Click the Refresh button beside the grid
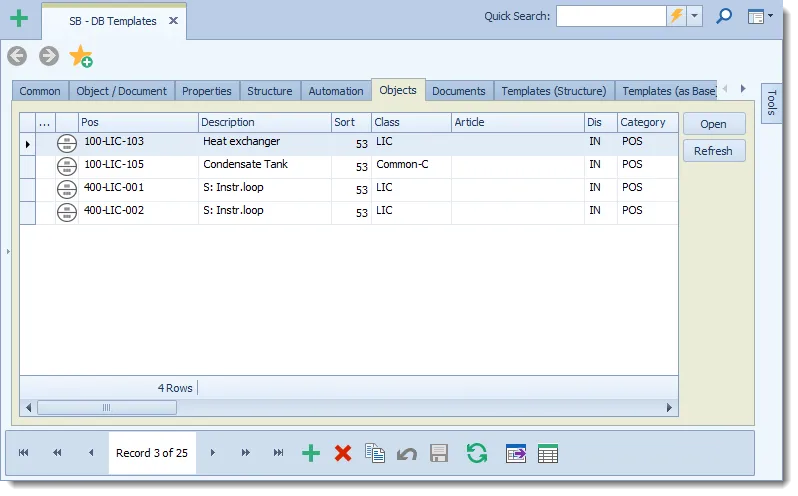The height and width of the screenshot is (496, 798). (714, 151)
